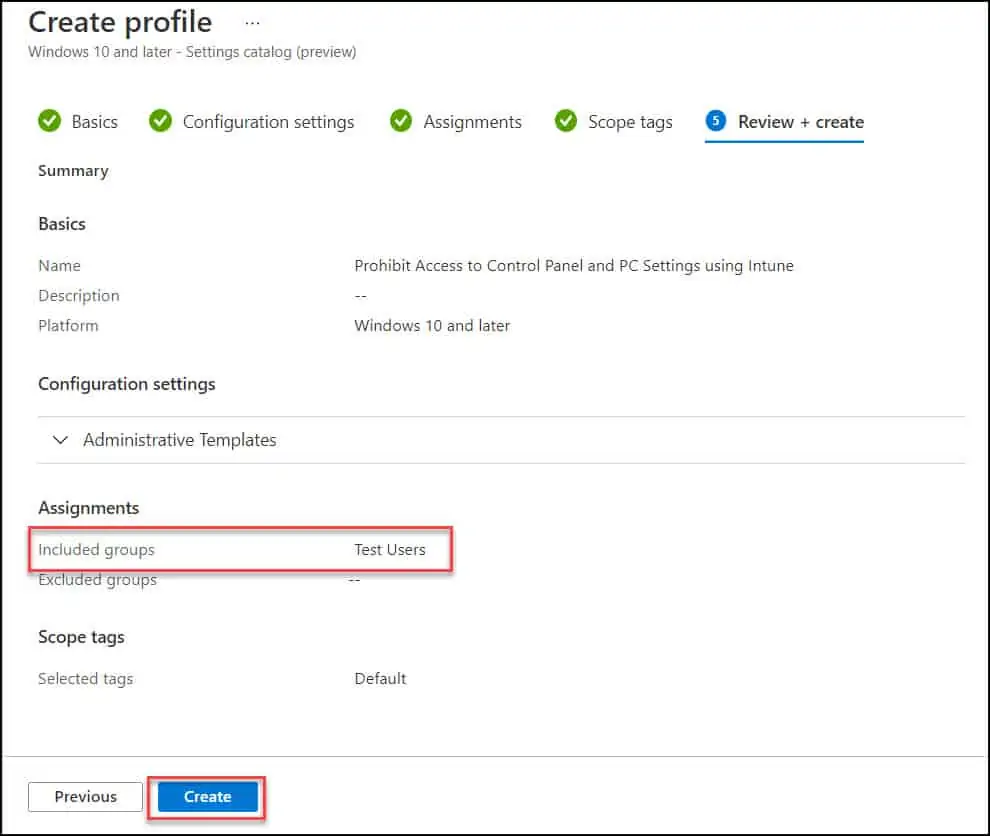Click the step 5 circle icon
This screenshot has width=990, height=836.
pos(716,121)
